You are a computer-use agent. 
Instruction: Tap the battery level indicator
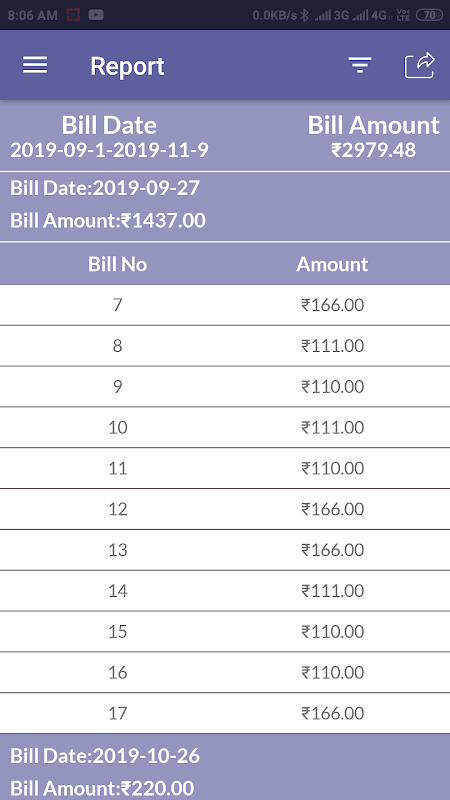(429, 15)
